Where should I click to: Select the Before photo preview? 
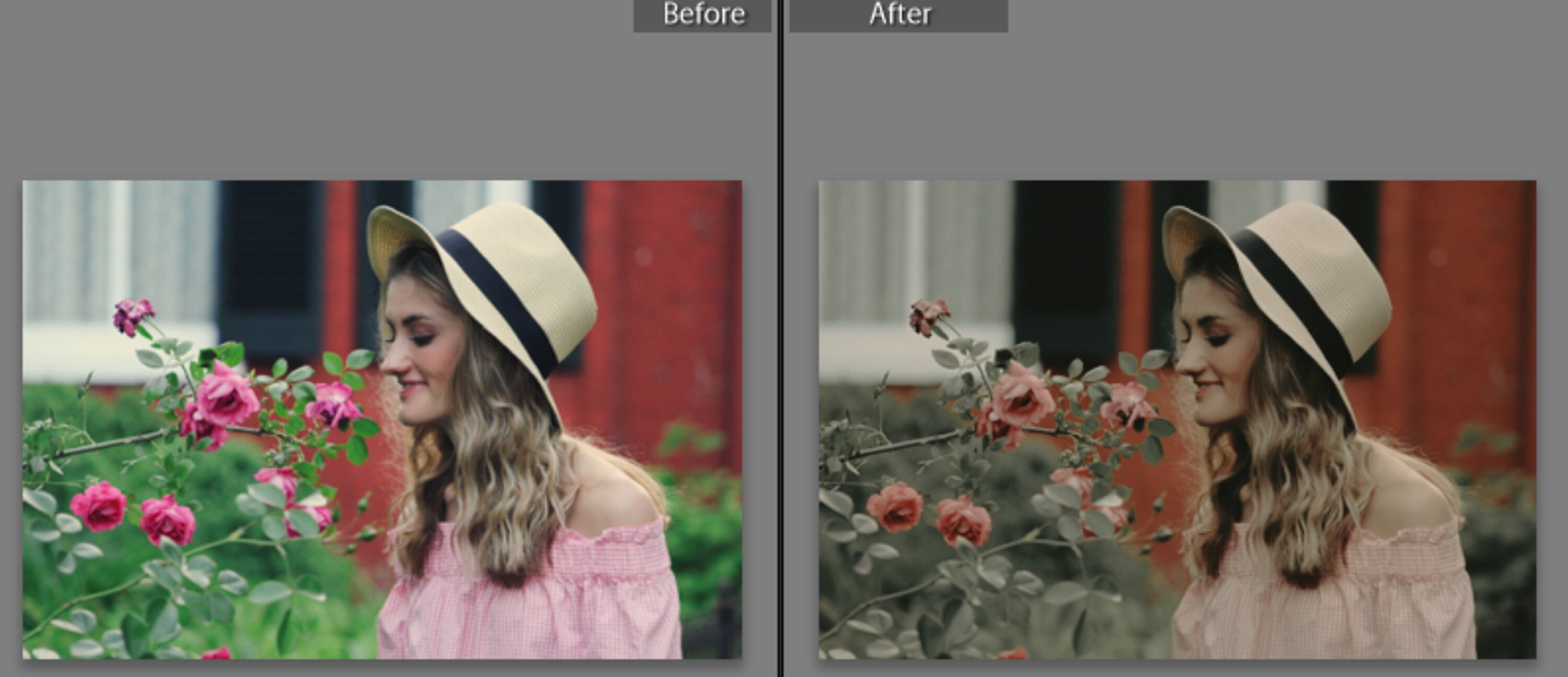(x=382, y=419)
